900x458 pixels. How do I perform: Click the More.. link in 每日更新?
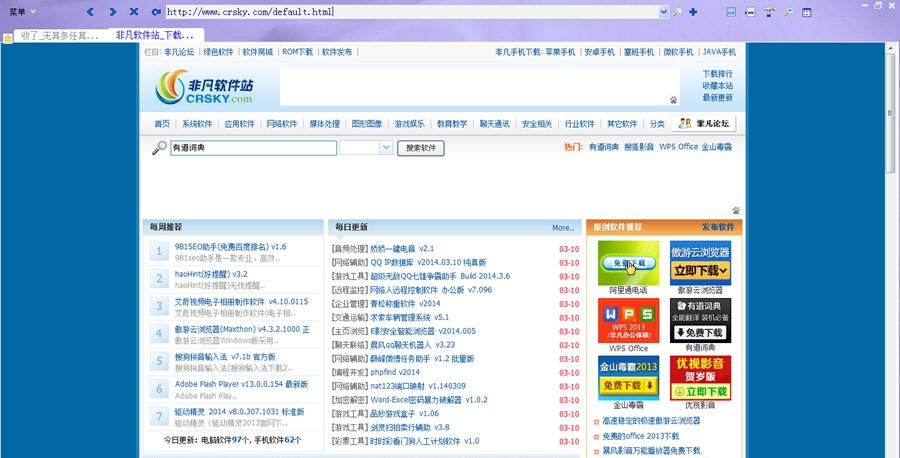click(563, 228)
